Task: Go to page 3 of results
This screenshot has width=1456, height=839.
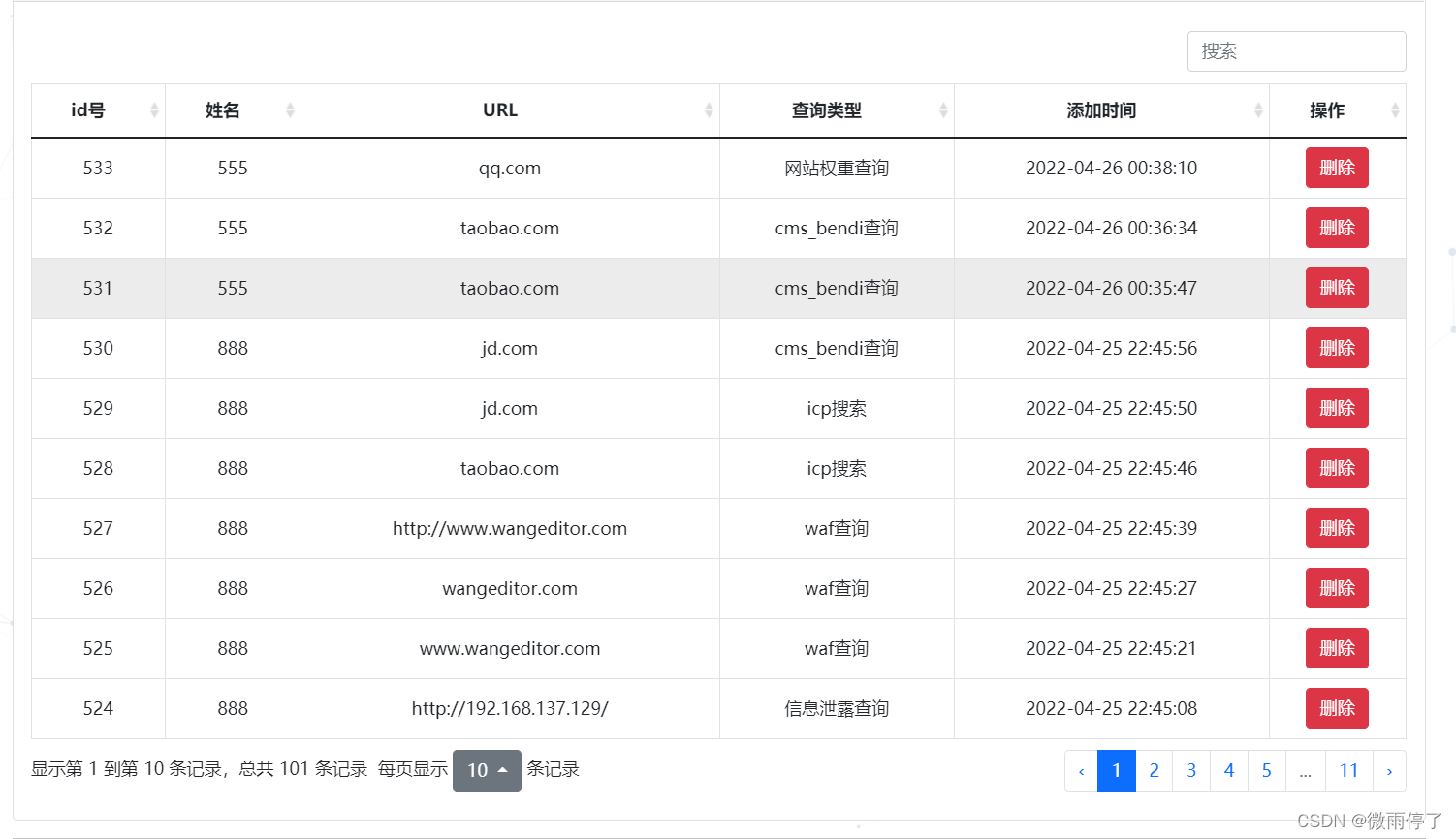Action: (x=1191, y=770)
